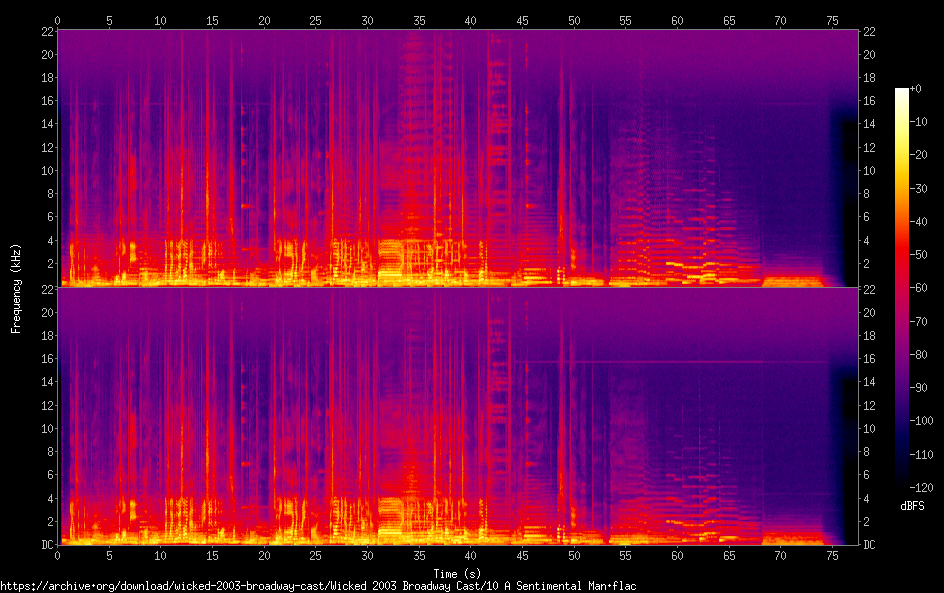Click the 10 tick on the top time axis
Screen dimensions: 944x593
pyautogui.click(x=161, y=20)
